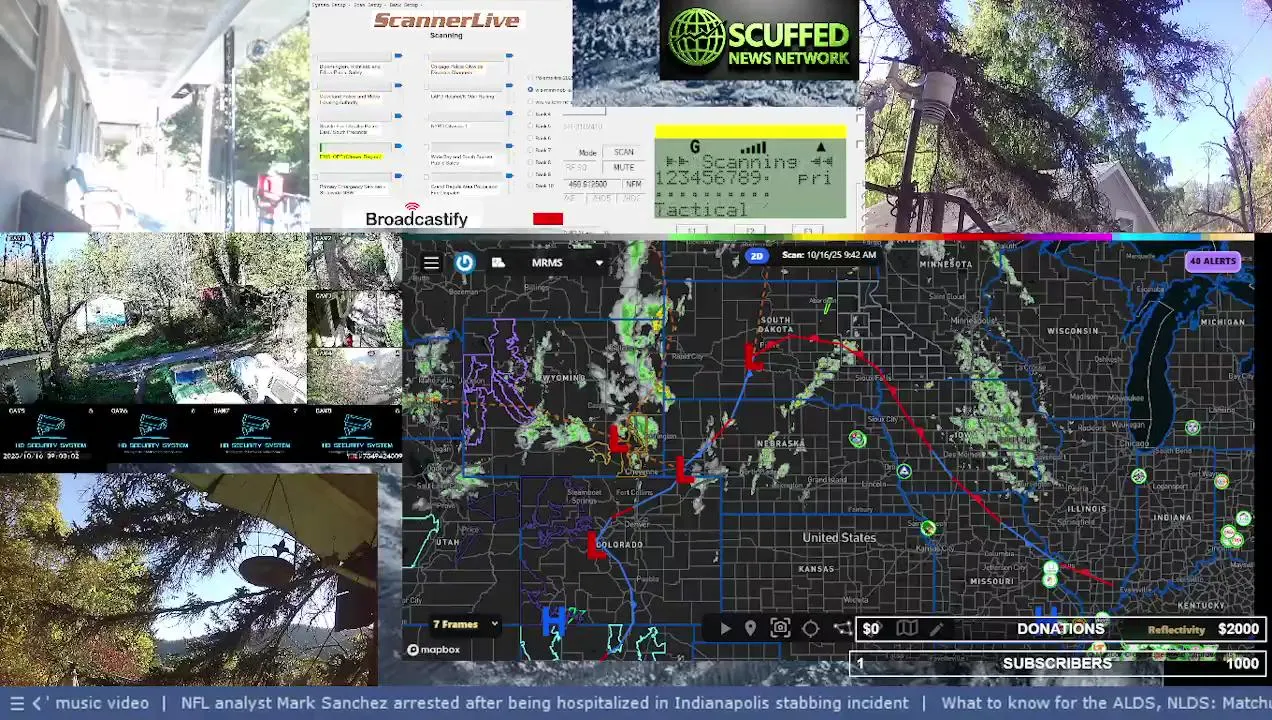
Task: Toggle the 2D view button
Action: click(757, 256)
